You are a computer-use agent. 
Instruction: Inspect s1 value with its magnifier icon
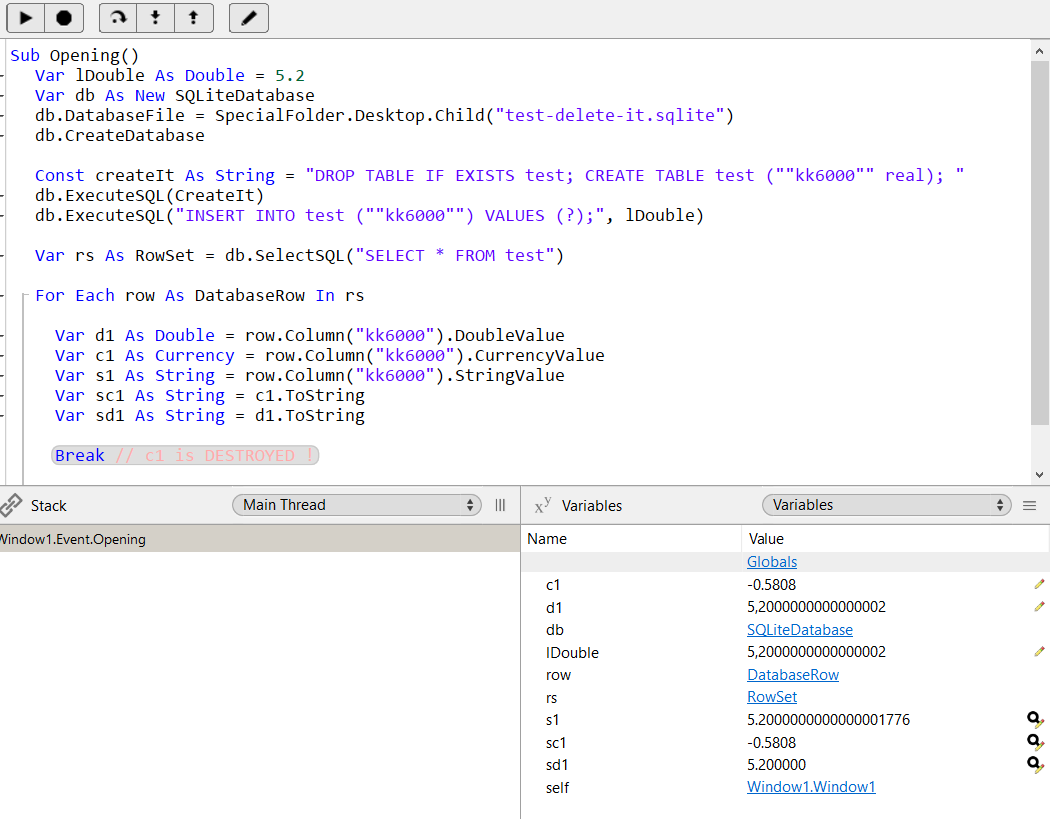[x=1034, y=719]
